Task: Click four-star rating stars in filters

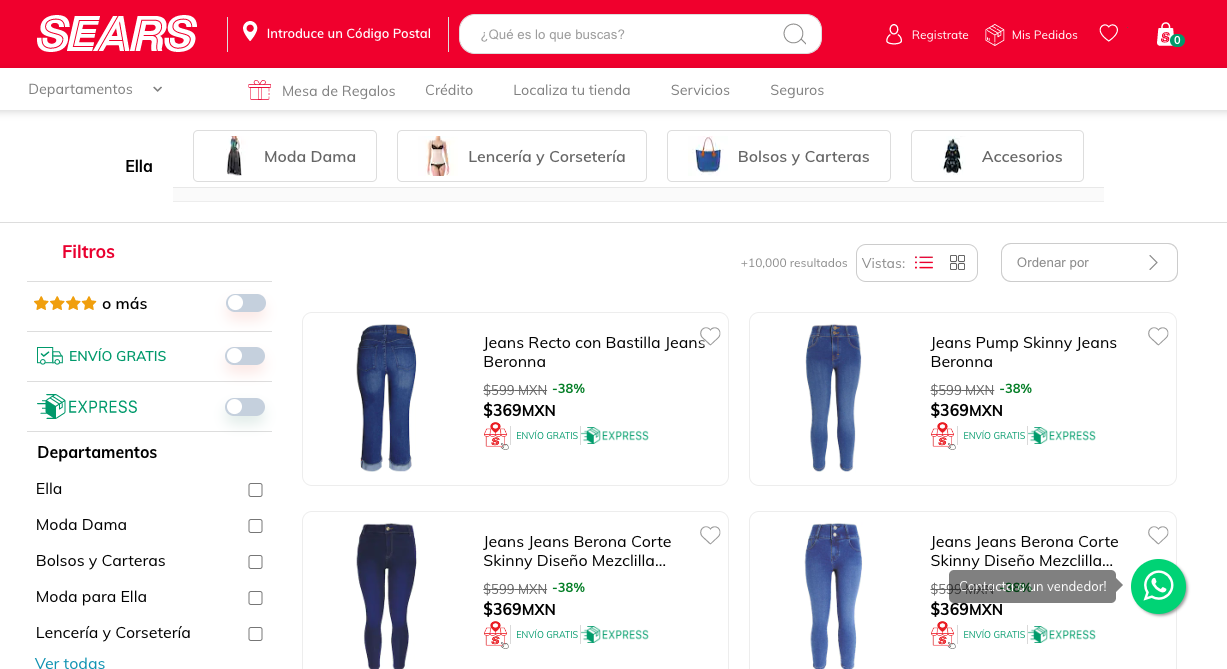Action: point(65,304)
